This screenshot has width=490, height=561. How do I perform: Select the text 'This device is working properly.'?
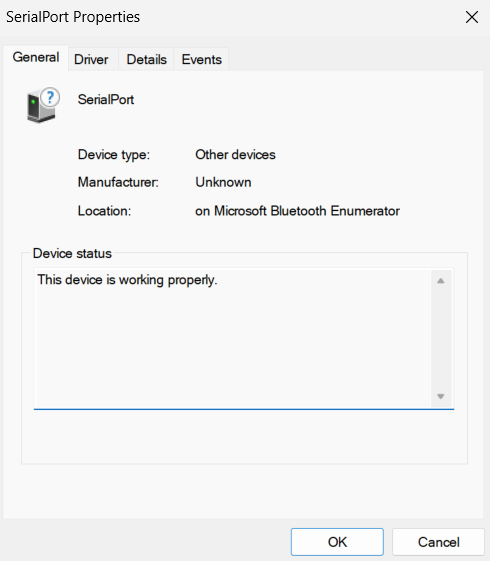click(x=127, y=280)
